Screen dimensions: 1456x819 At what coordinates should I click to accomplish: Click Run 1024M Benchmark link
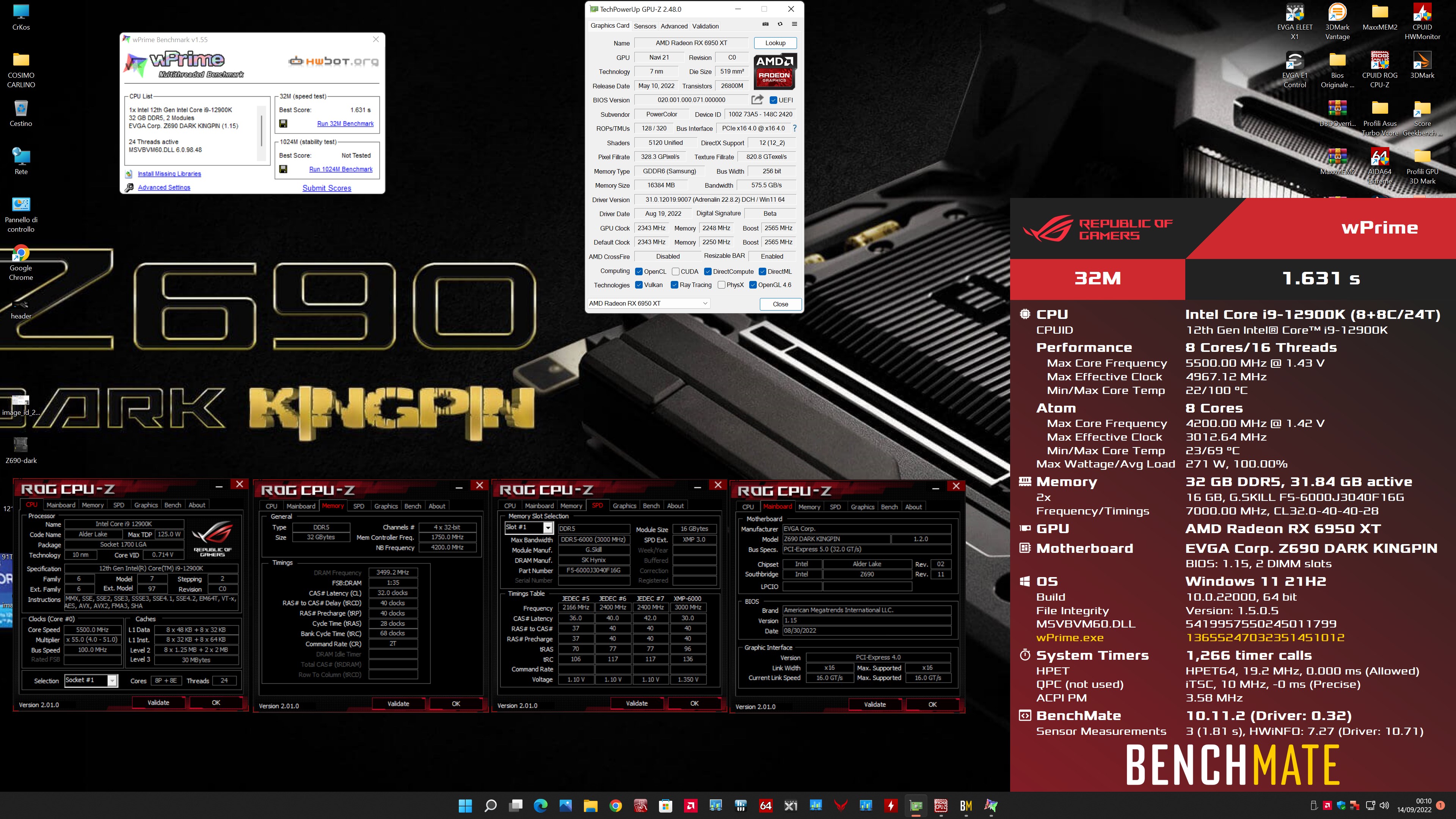coord(341,169)
